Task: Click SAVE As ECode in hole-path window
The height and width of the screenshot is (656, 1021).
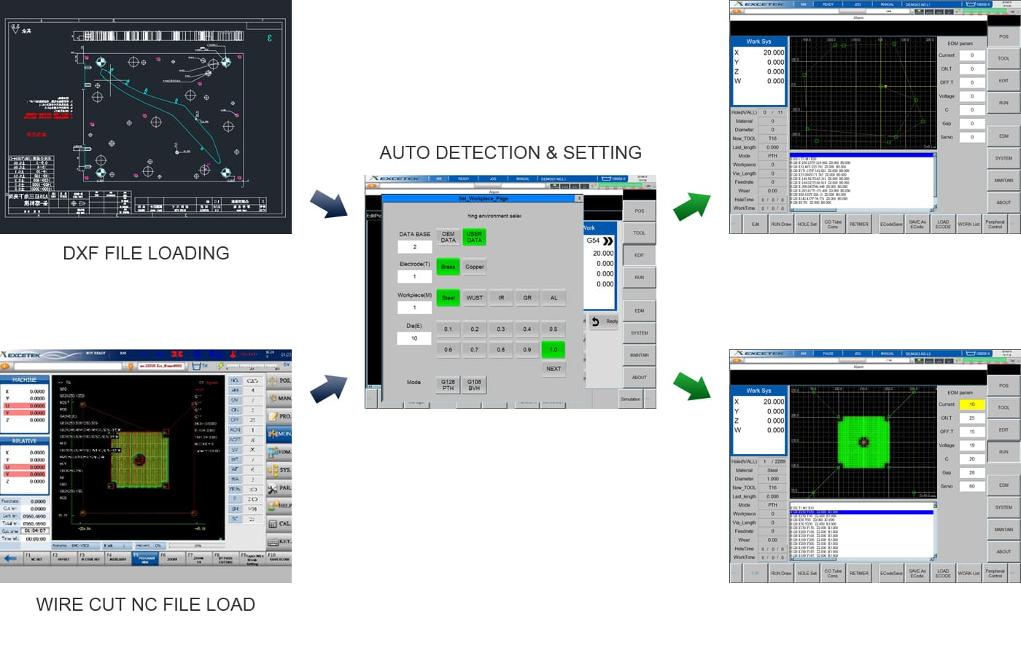Action: pyautogui.click(x=917, y=224)
